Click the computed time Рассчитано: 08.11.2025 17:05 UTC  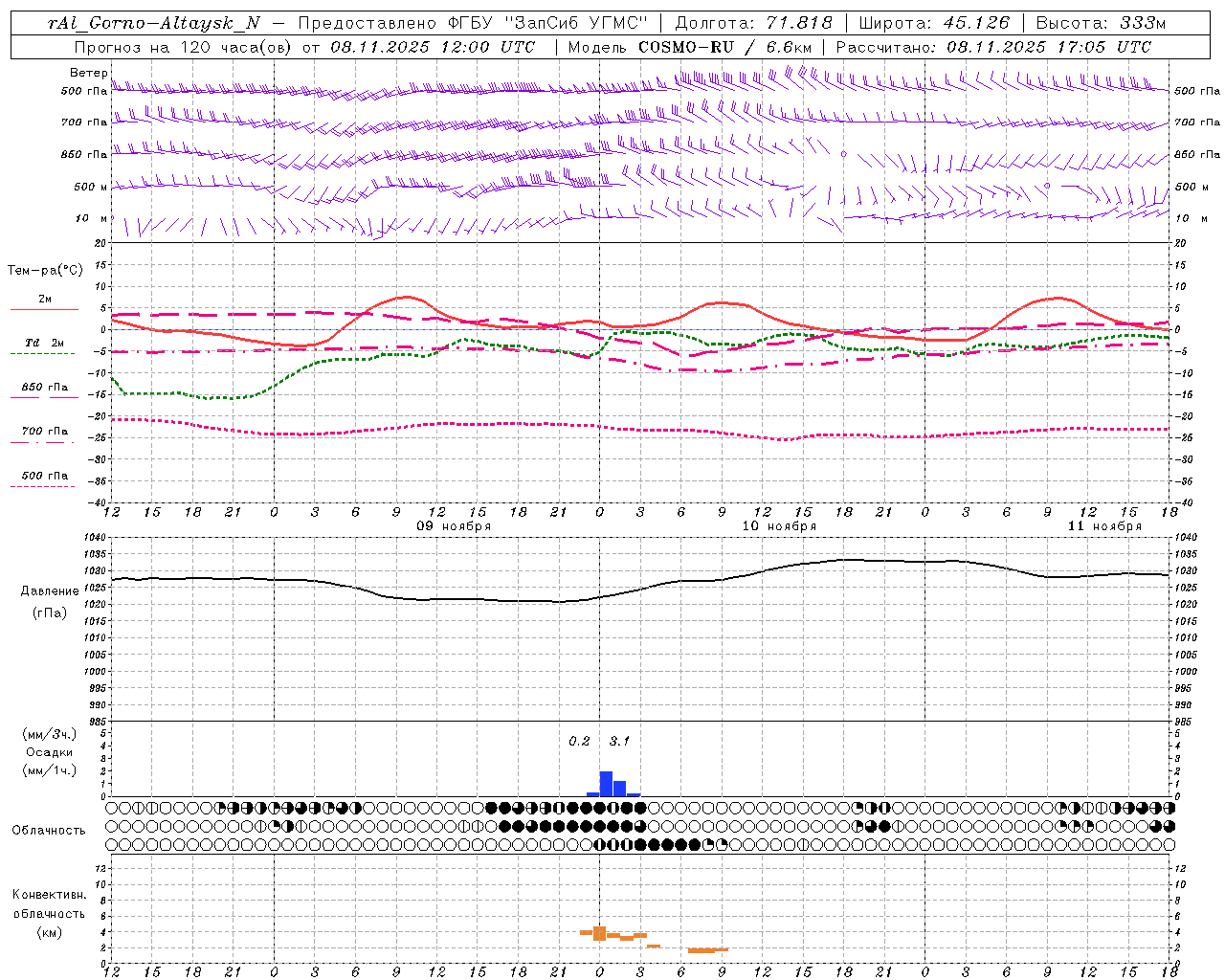click(993, 47)
